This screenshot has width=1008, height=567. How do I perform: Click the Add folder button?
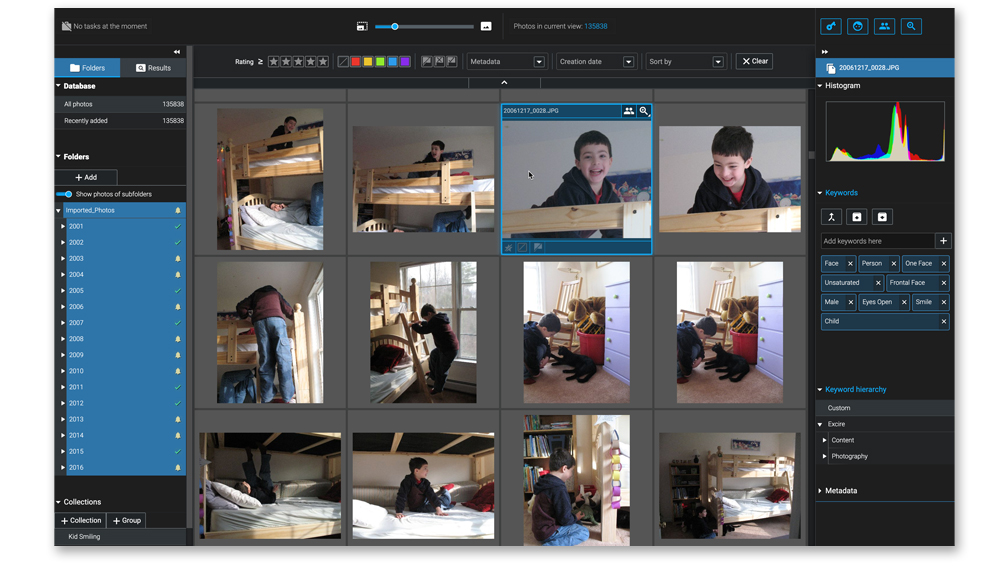86,177
